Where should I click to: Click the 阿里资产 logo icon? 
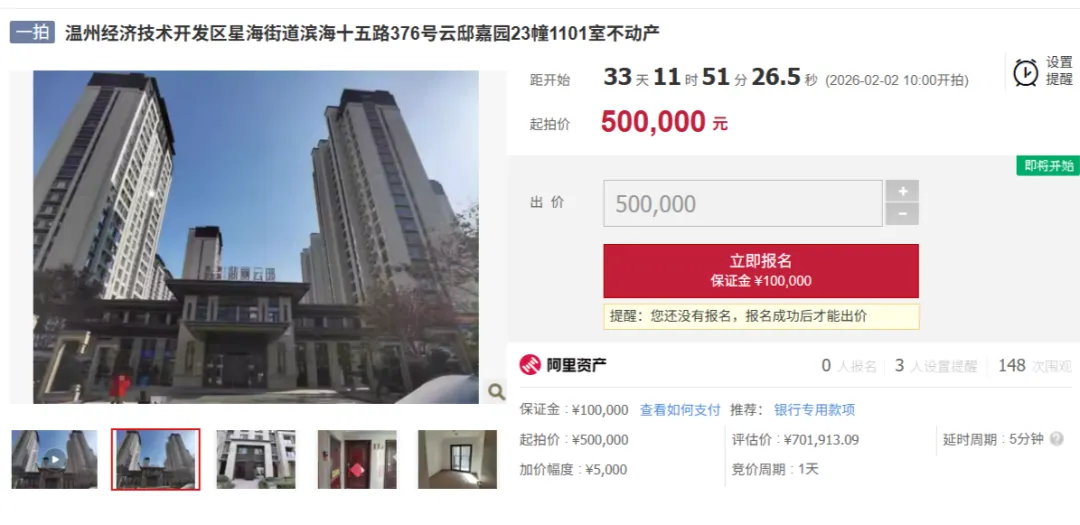530,365
